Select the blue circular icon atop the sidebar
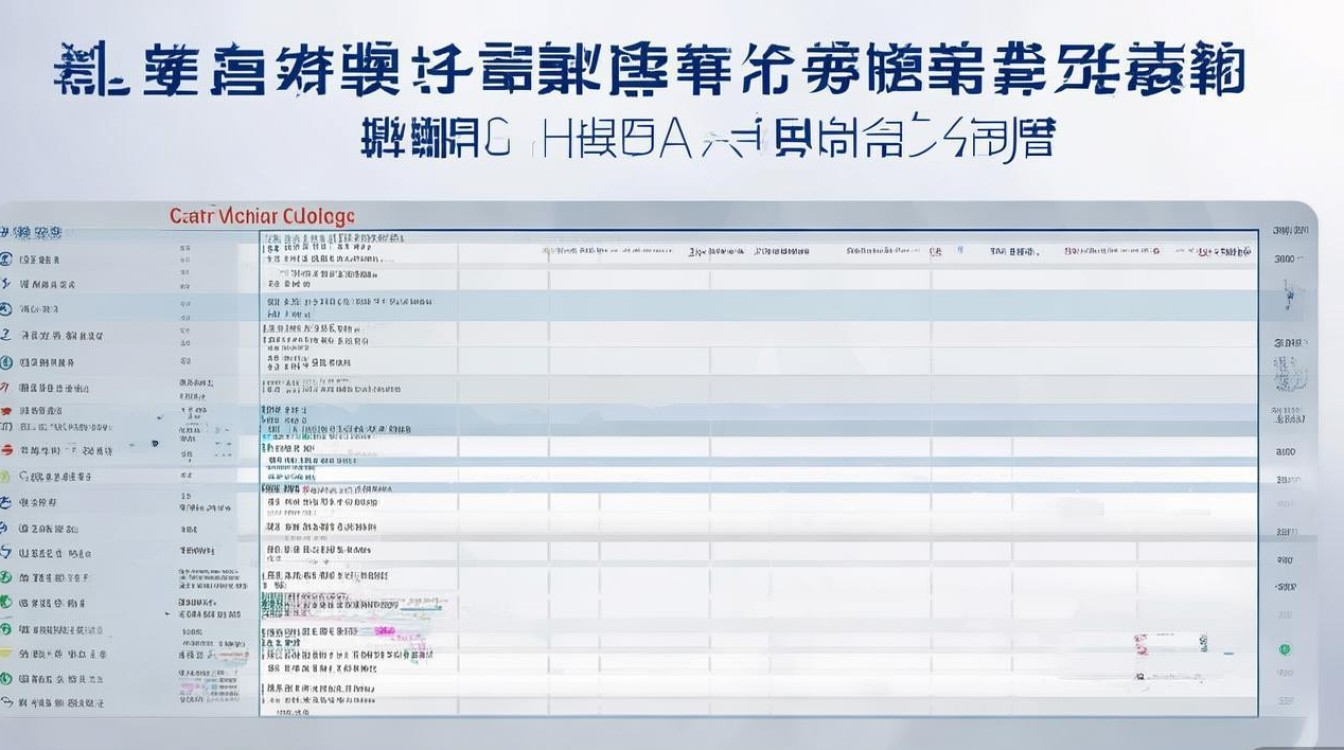 (x=8, y=258)
